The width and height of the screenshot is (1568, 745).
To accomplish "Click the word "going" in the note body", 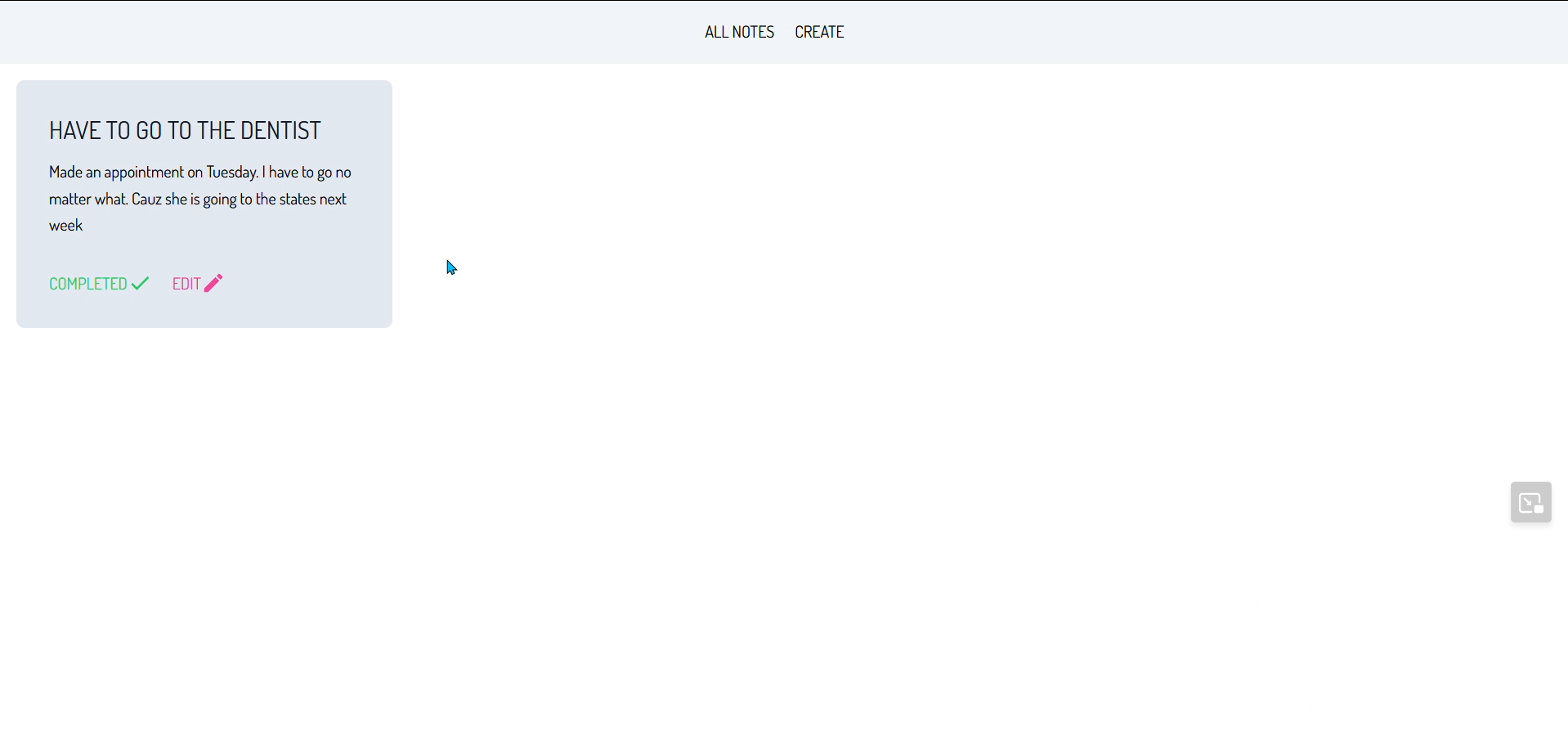I will click(220, 199).
